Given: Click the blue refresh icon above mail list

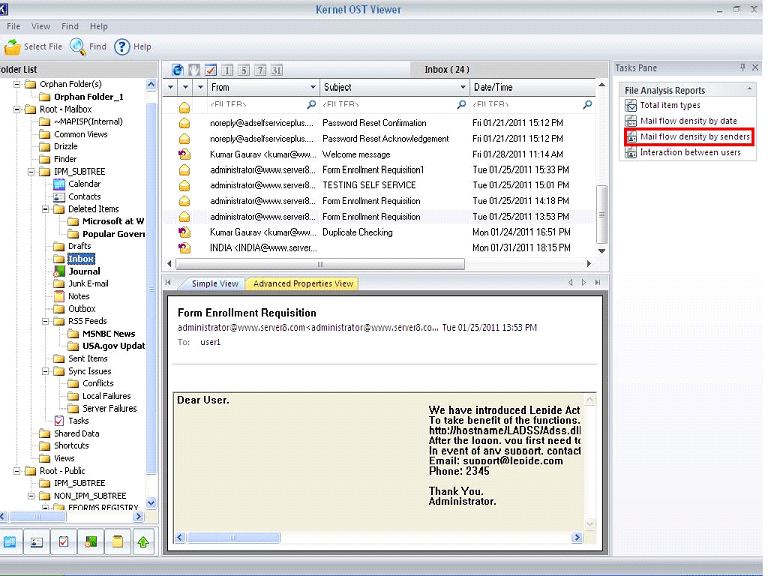Looking at the screenshot, I should (x=178, y=70).
